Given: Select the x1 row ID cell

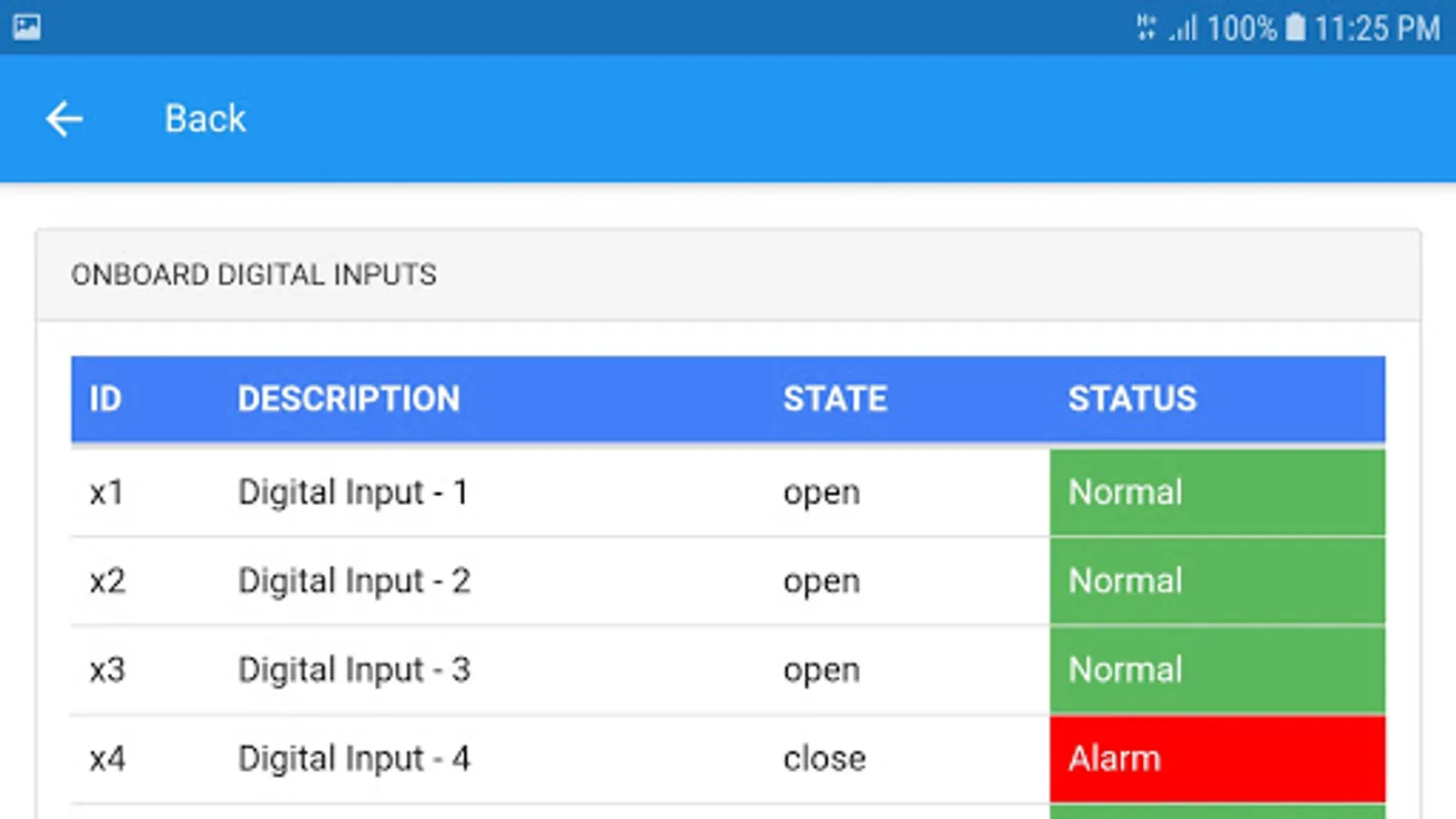Looking at the screenshot, I should [106, 492].
